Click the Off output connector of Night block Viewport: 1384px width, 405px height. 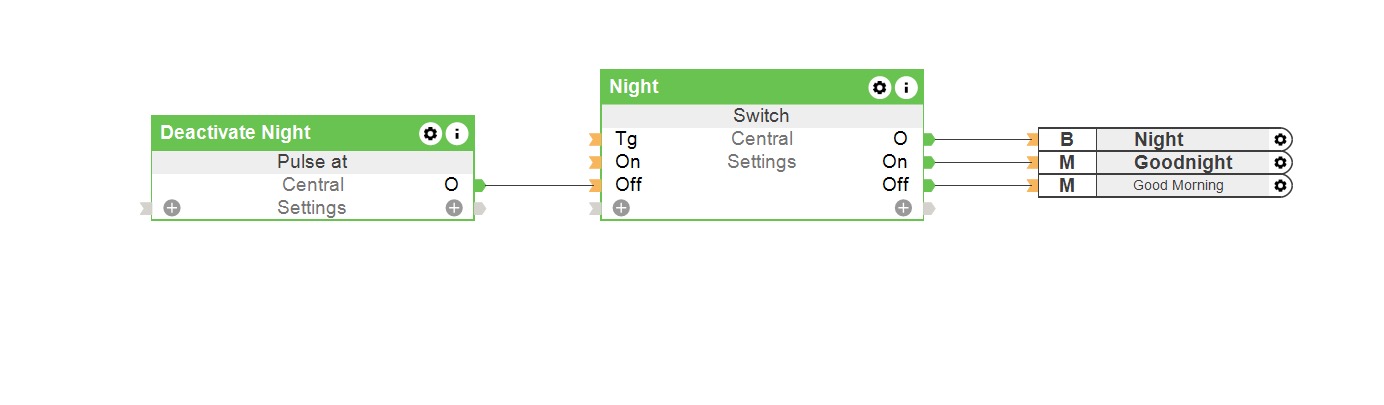pos(928,185)
